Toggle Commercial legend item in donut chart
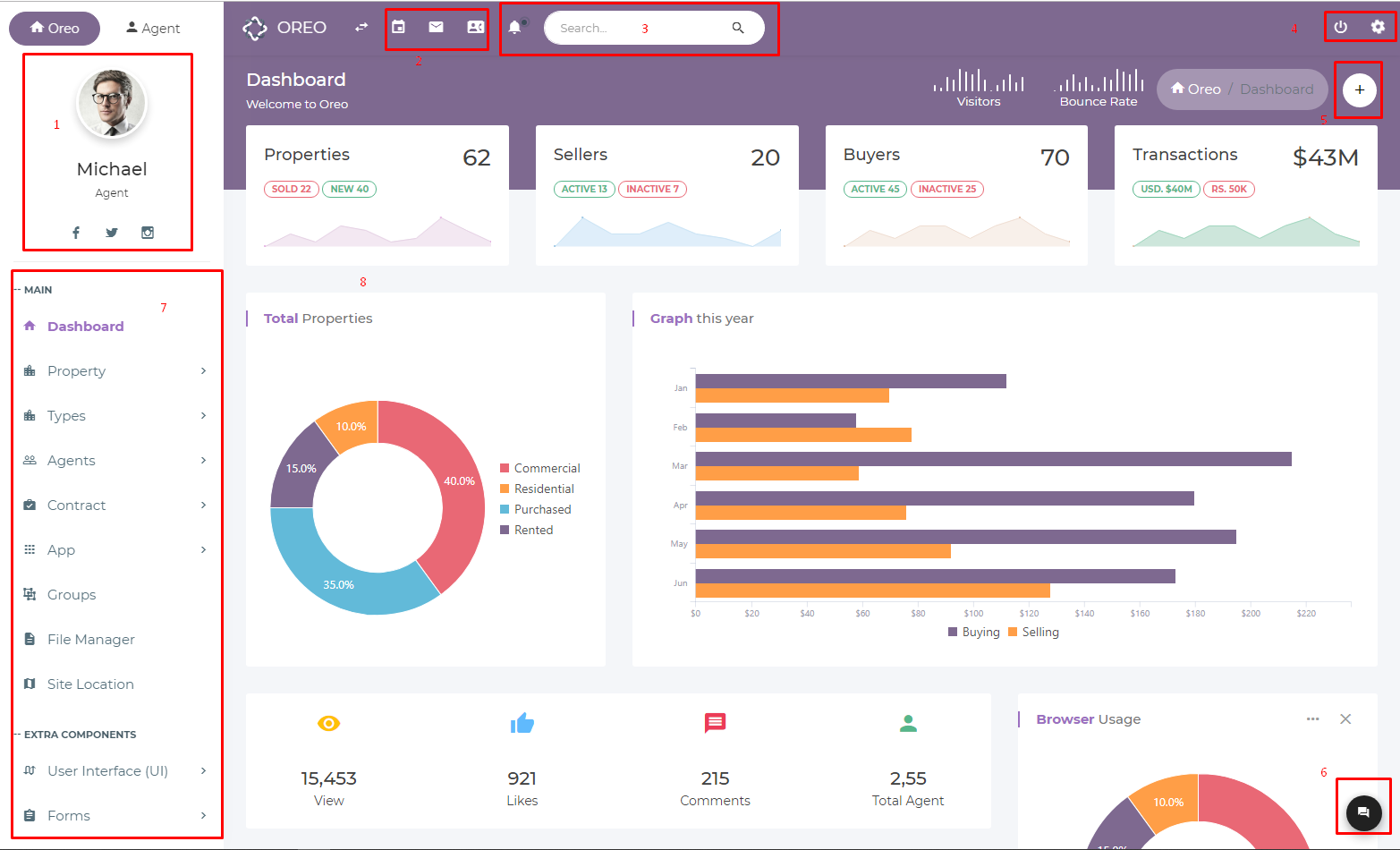 [x=539, y=468]
